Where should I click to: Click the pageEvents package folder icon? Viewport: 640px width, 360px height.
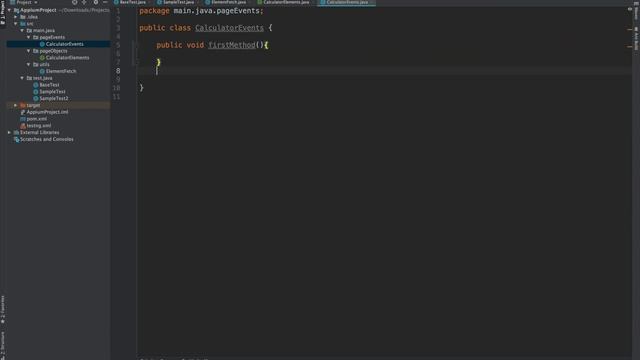(36, 37)
